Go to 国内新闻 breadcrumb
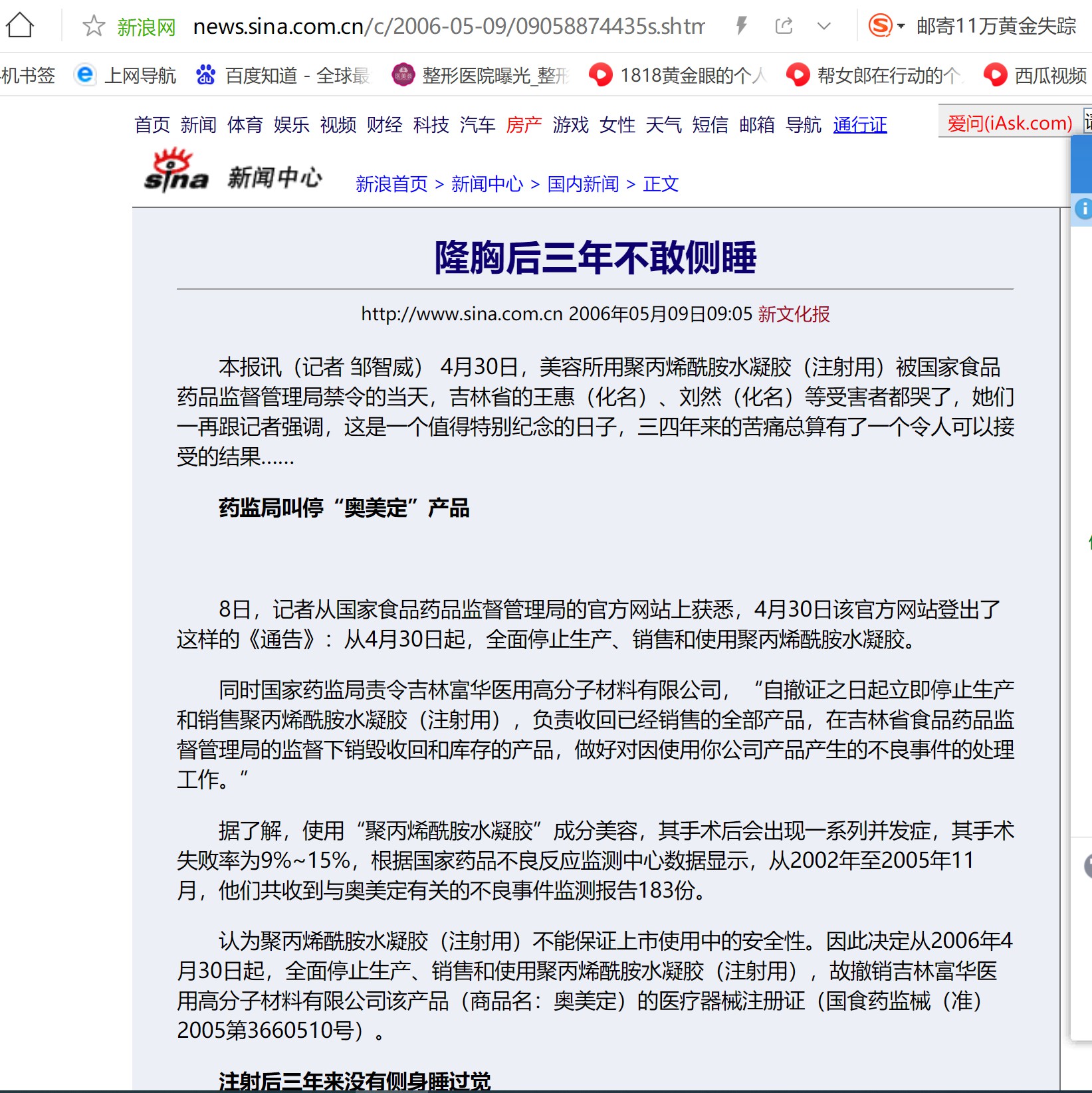 tap(583, 183)
